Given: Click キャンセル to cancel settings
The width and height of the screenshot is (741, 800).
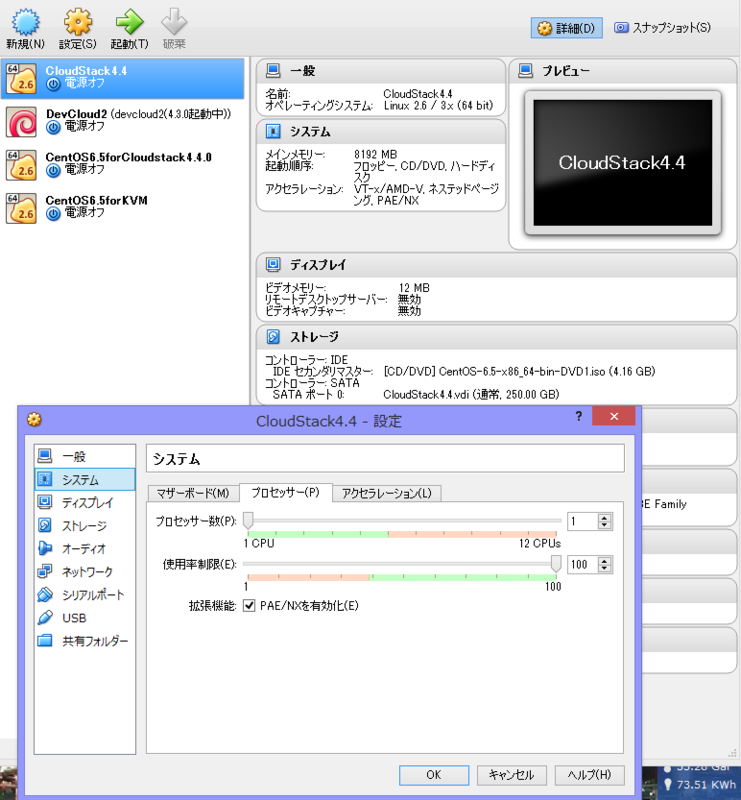Looking at the screenshot, I should pyautogui.click(x=511, y=775).
